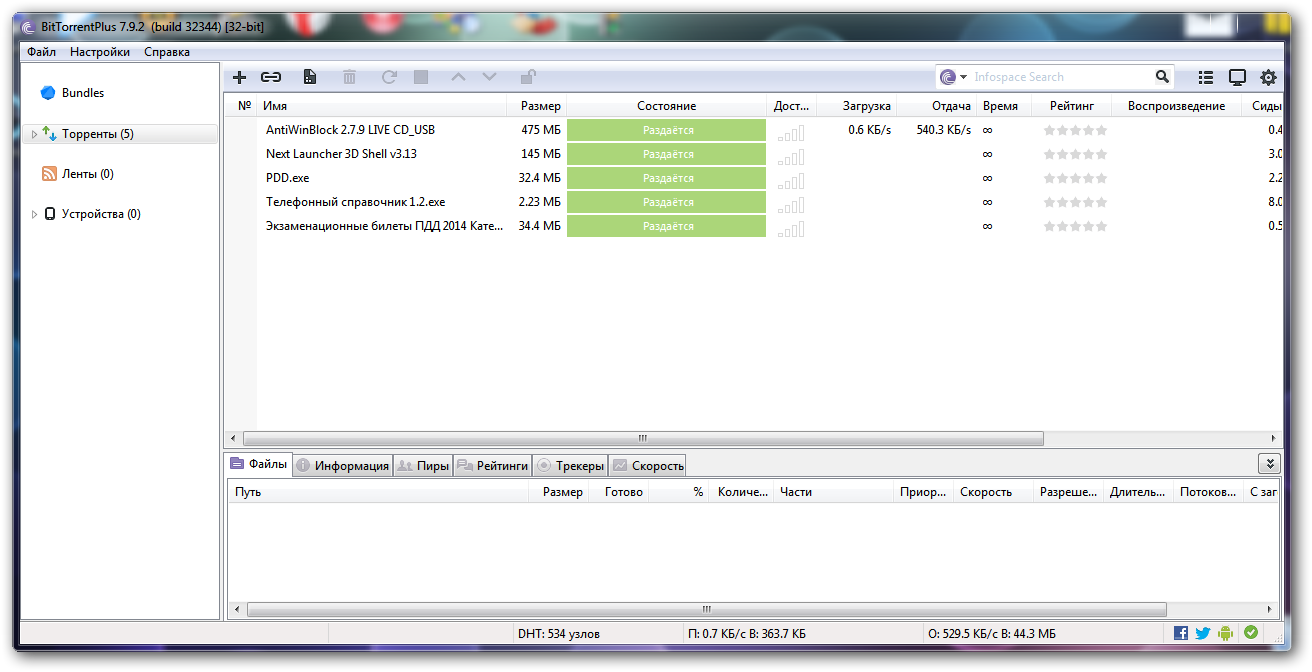This screenshot has height=672, width=1312.
Task: Open the Настройки menu
Action: [99, 52]
